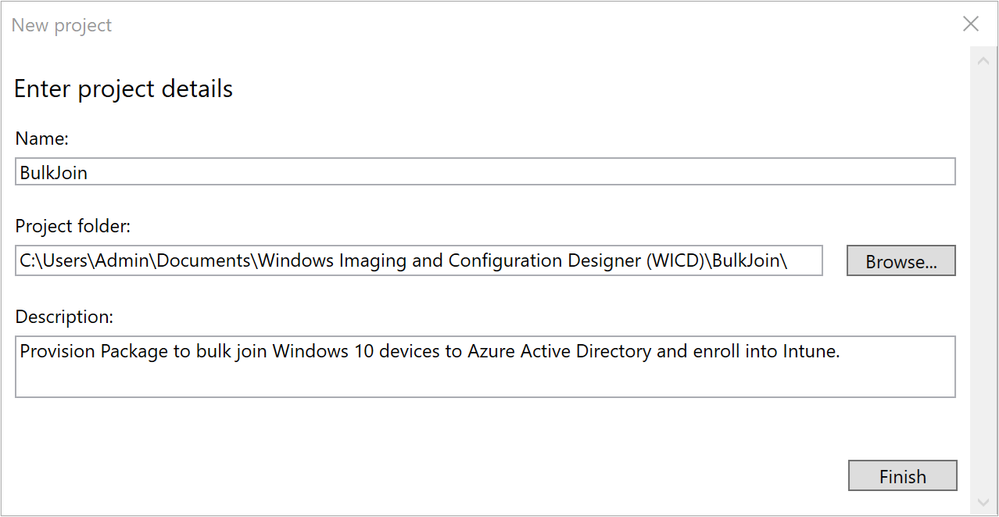The height and width of the screenshot is (517, 999).
Task: Click the 'New project' window title
Action: 62,25
